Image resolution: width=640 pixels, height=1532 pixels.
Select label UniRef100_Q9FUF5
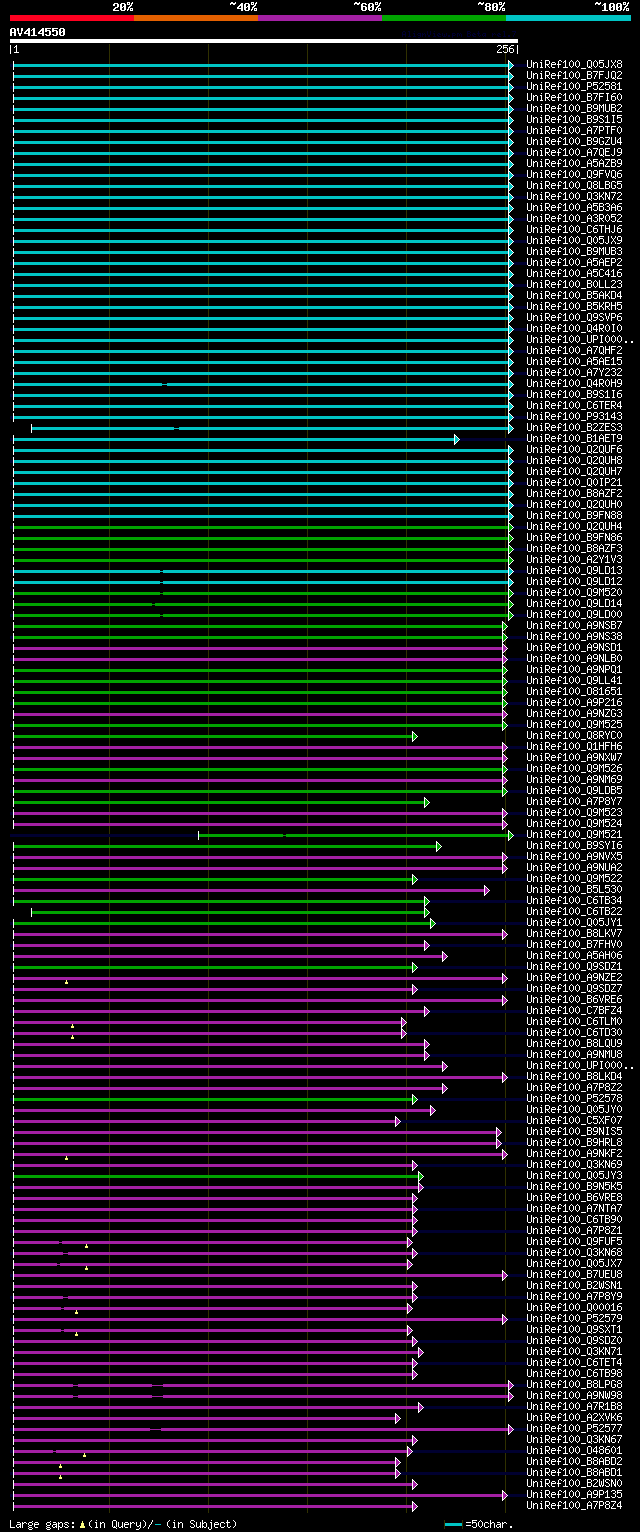tap(574, 1241)
